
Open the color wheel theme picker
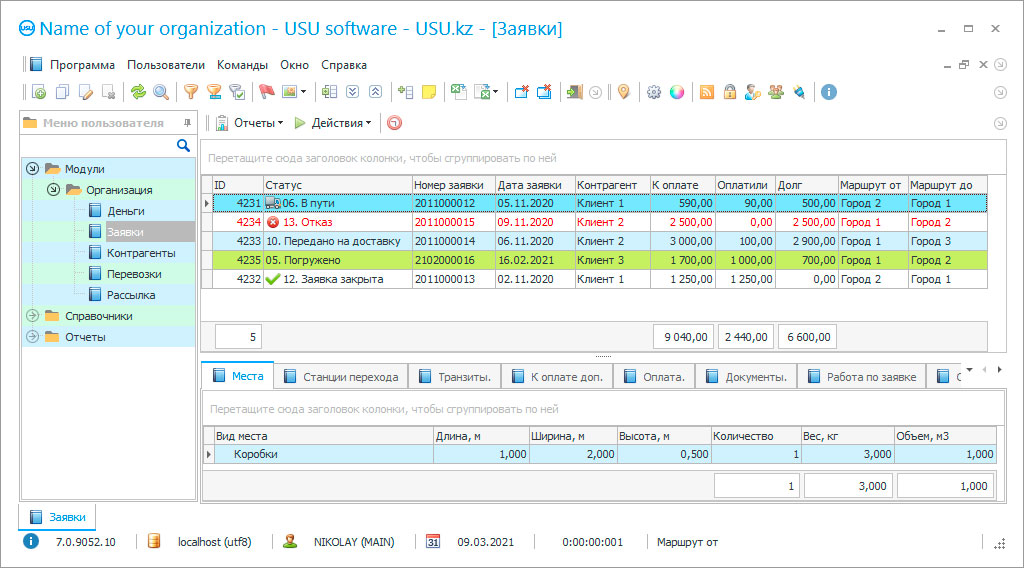click(677, 92)
